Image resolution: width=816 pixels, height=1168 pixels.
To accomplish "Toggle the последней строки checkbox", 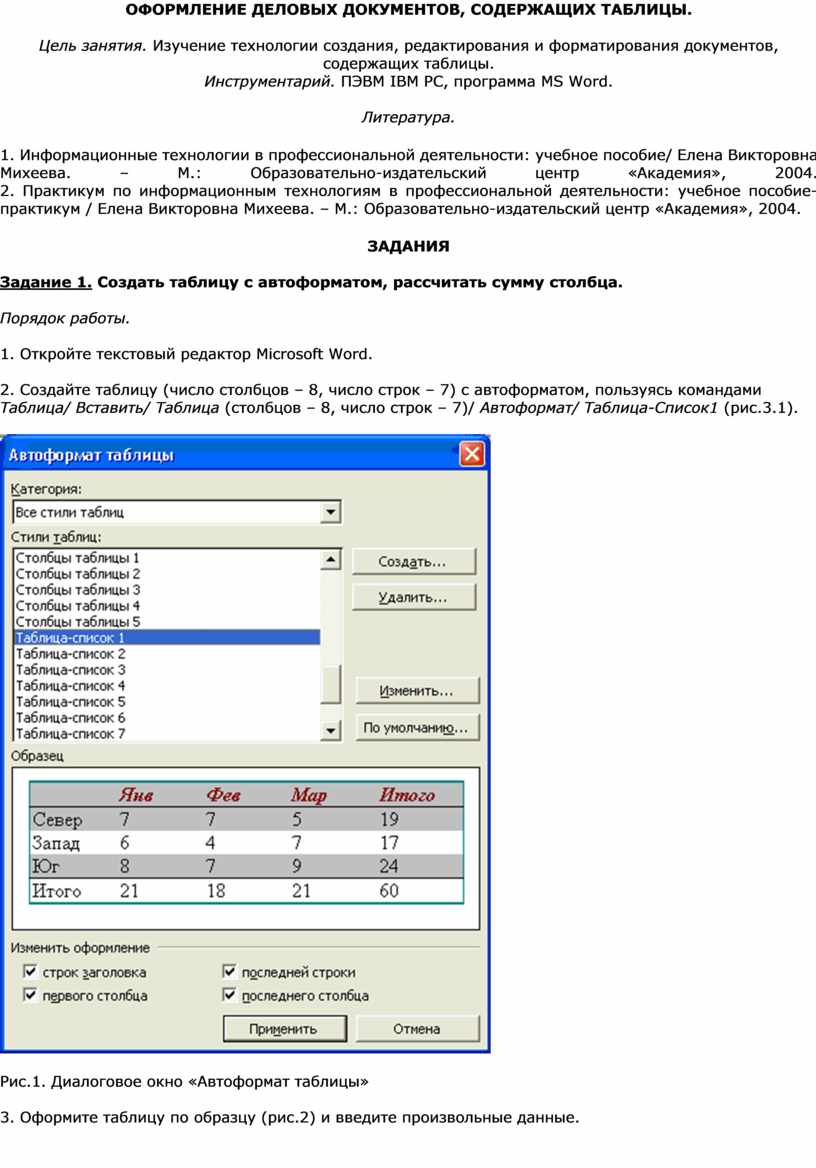I will click(x=229, y=971).
